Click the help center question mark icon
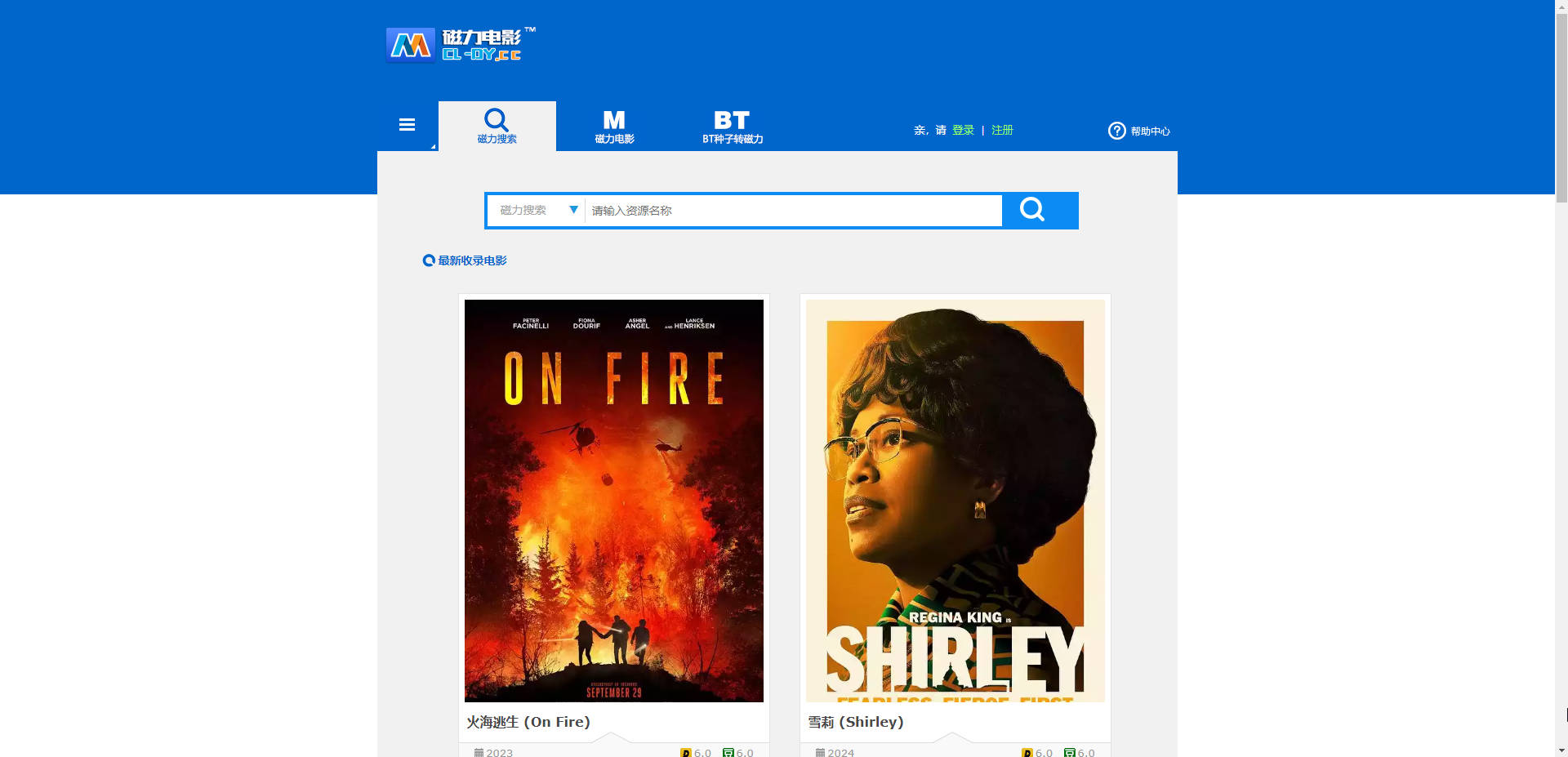Viewport: 1568px width, 757px height. [1116, 131]
